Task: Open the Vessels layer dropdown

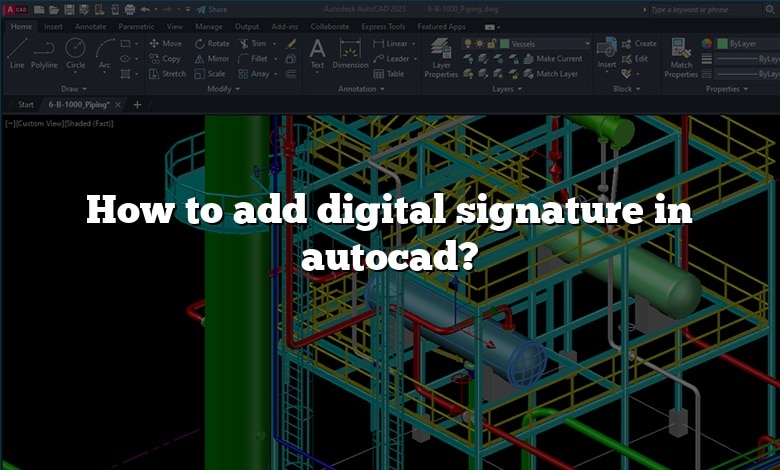Action: [545, 44]
